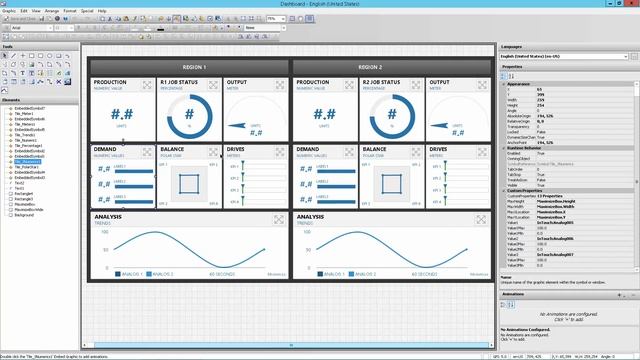Select Tile_Trends1 in the Elements tree
This screenshot has width=640, height=360.
[x=25, y=135]
